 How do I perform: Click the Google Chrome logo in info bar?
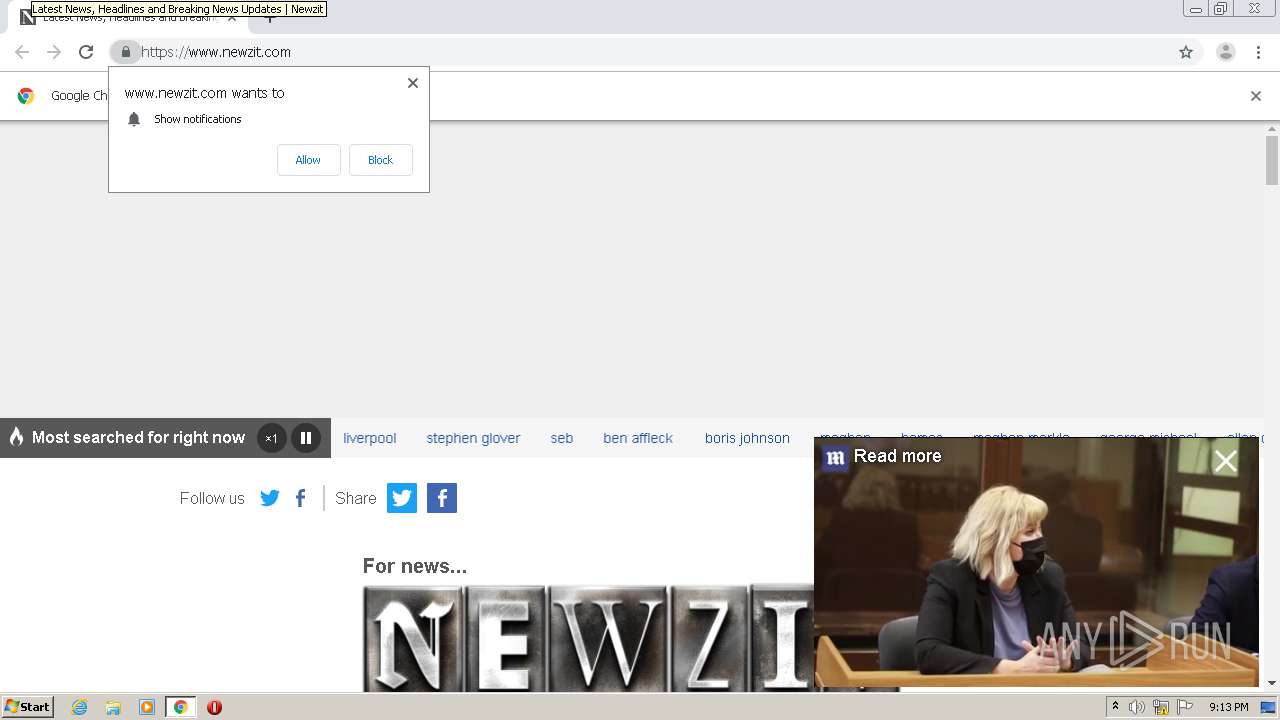[x=26, y=96]
